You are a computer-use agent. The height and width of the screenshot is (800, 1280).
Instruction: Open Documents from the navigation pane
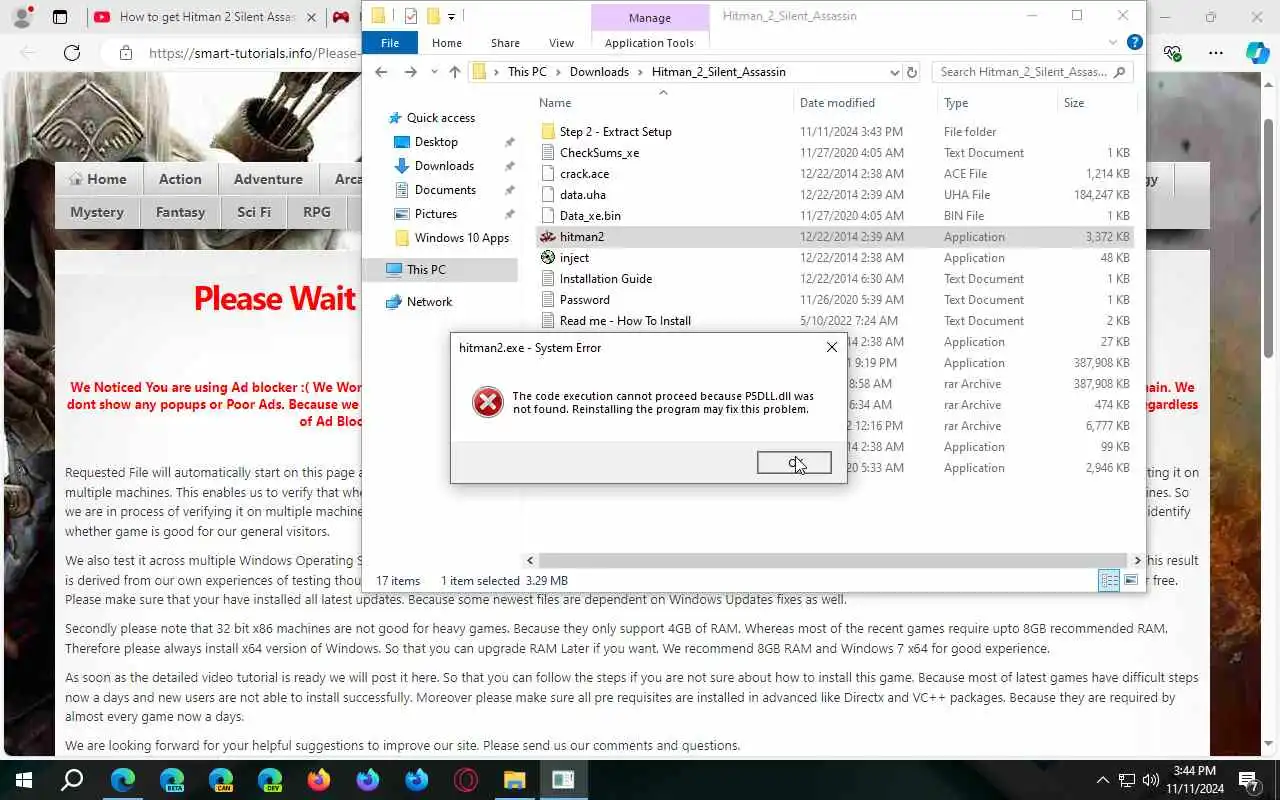click(x=445, y=190)
